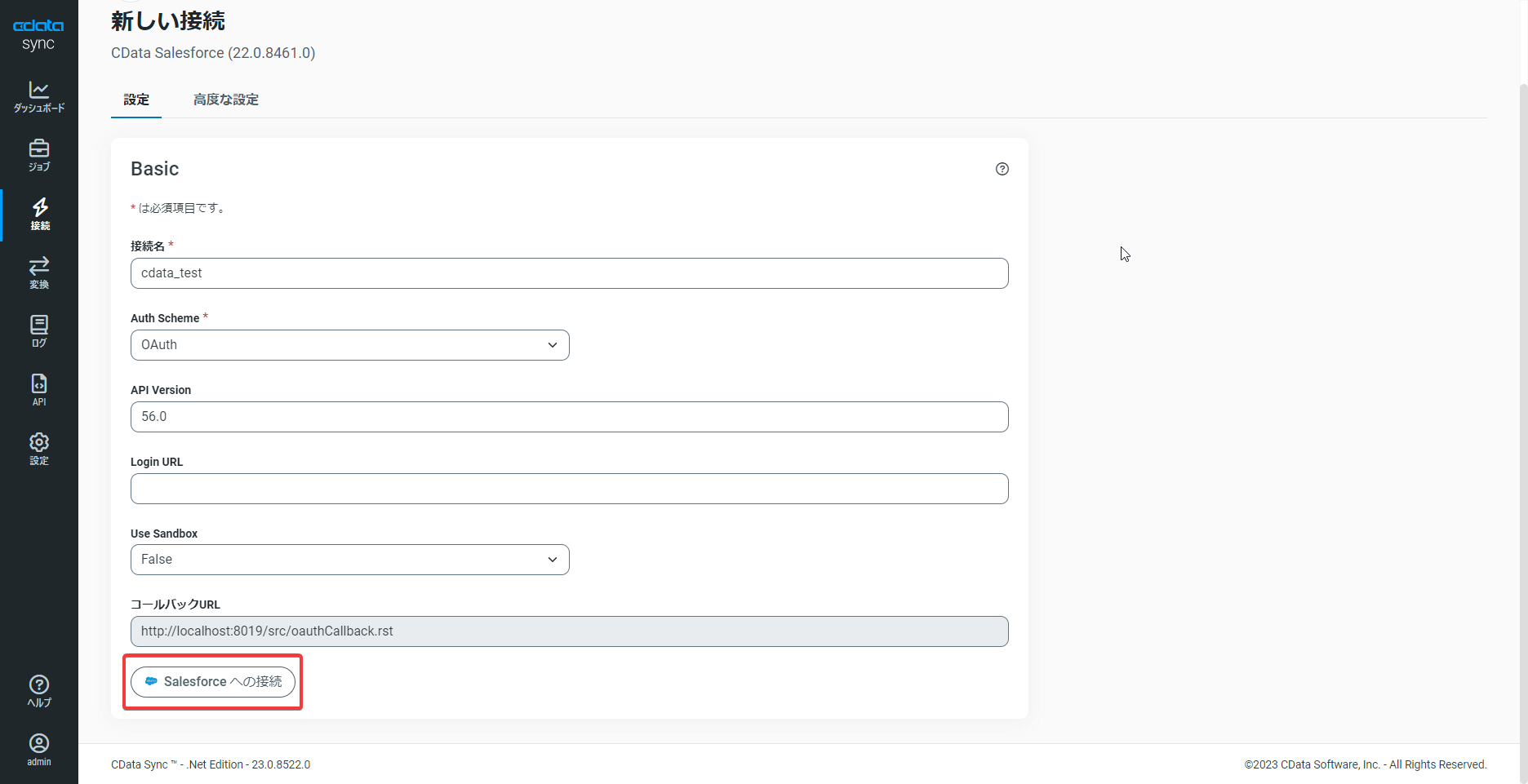Screen dimensions: 1528x784
Task: Click the empty Login URL field
Action: click(569, 489)
